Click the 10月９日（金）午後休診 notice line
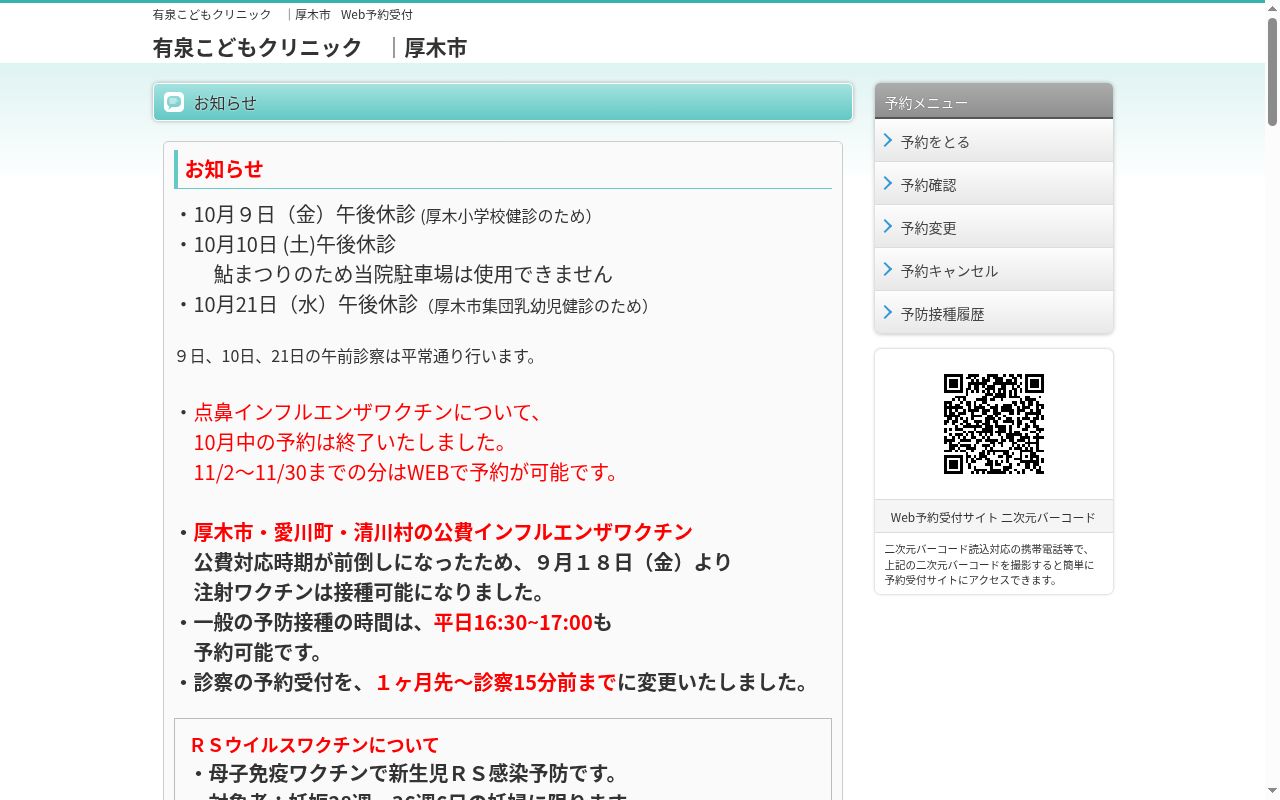Screen dimensions: 1280x800 pos(385,214)
